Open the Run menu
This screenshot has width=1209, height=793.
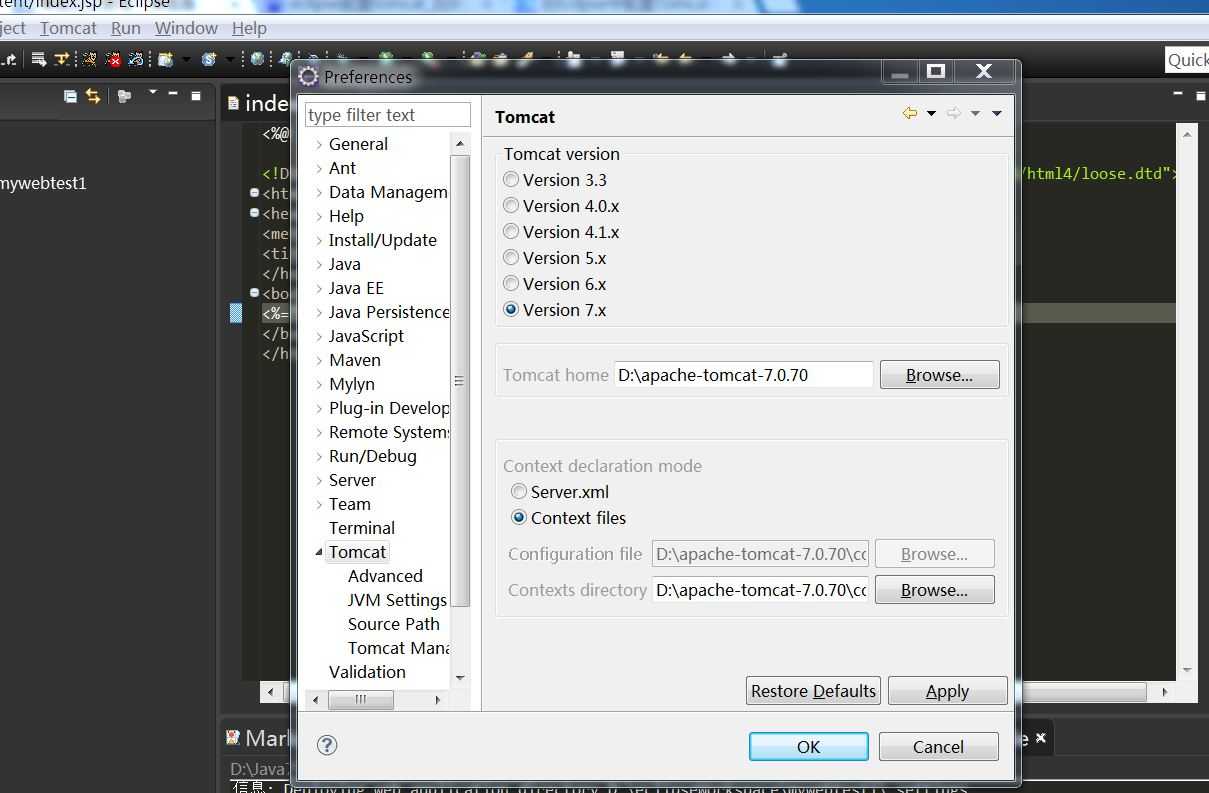point(125,28)
